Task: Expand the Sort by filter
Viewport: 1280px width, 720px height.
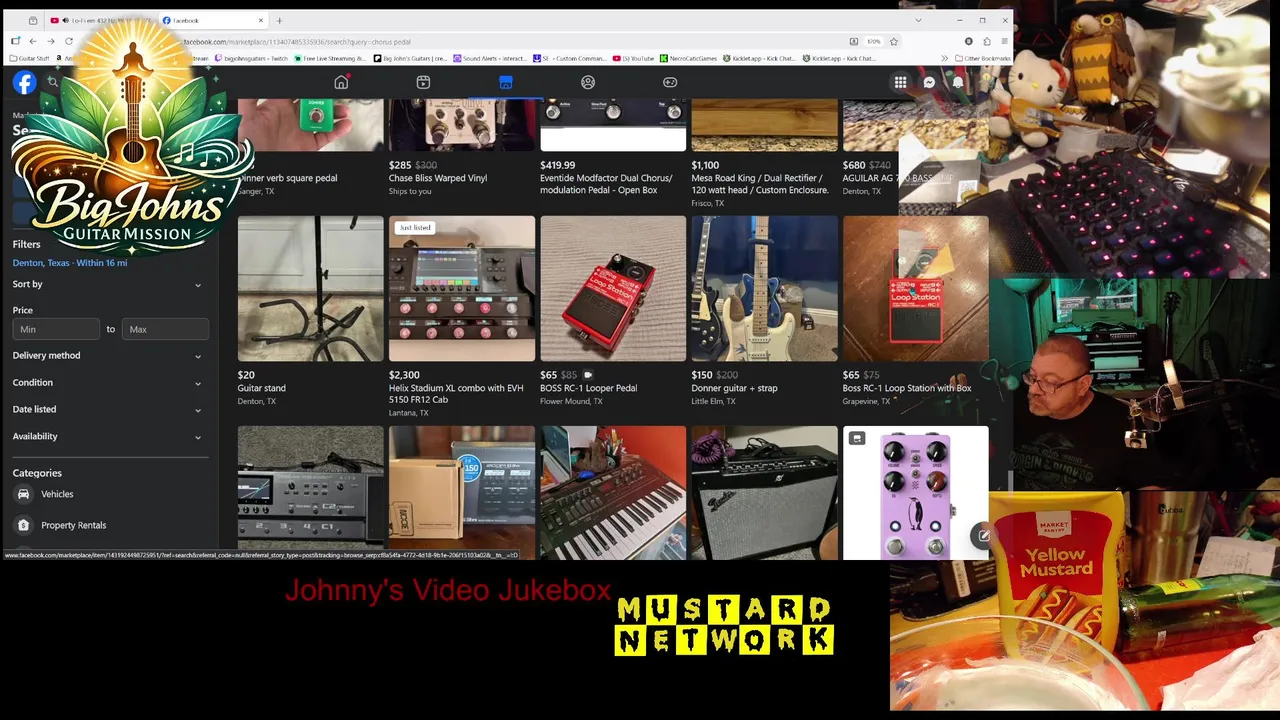Action: tap(107, 284)
